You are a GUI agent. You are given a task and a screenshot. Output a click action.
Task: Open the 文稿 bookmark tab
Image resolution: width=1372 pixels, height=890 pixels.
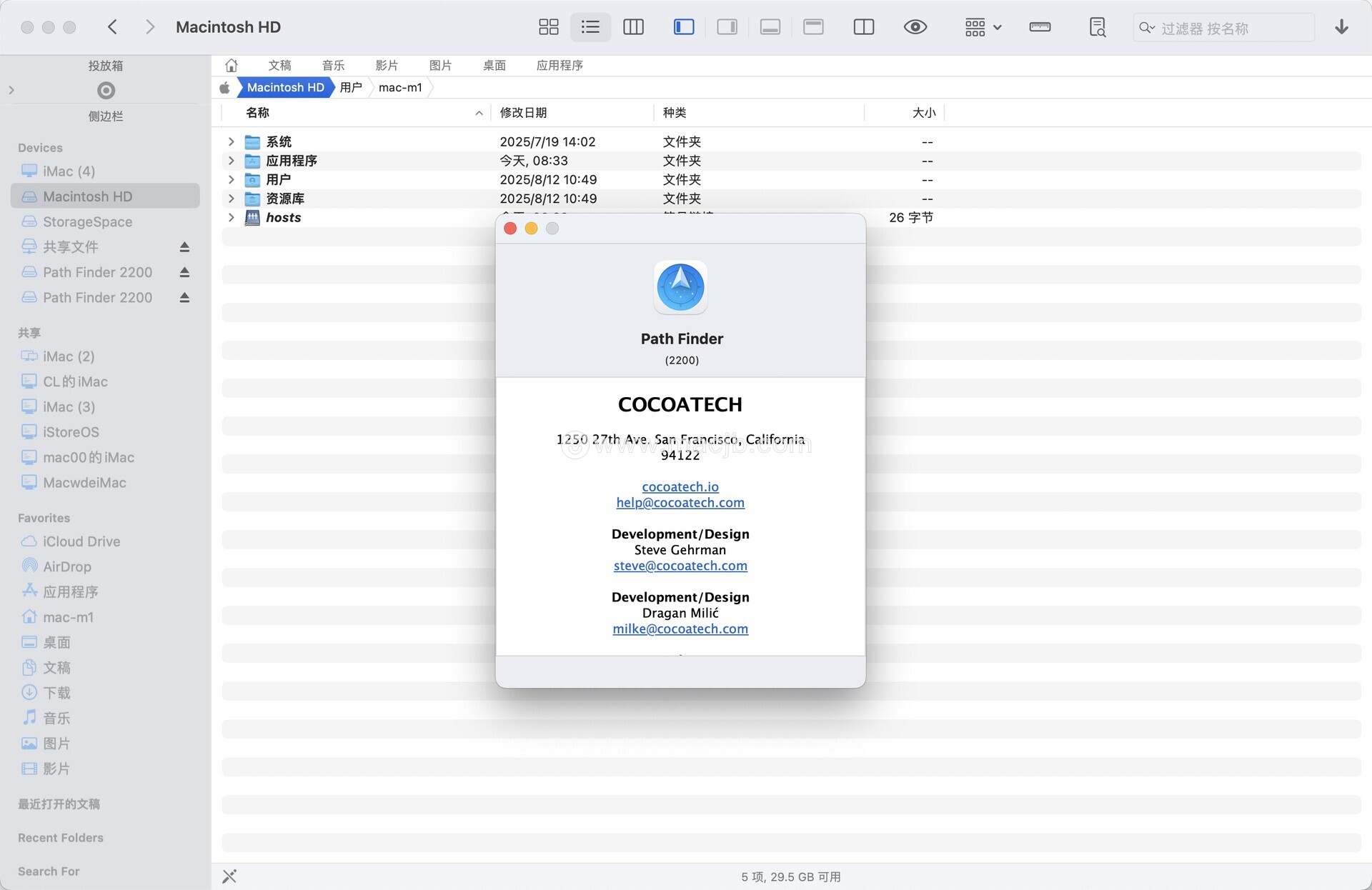click(279, 65)
